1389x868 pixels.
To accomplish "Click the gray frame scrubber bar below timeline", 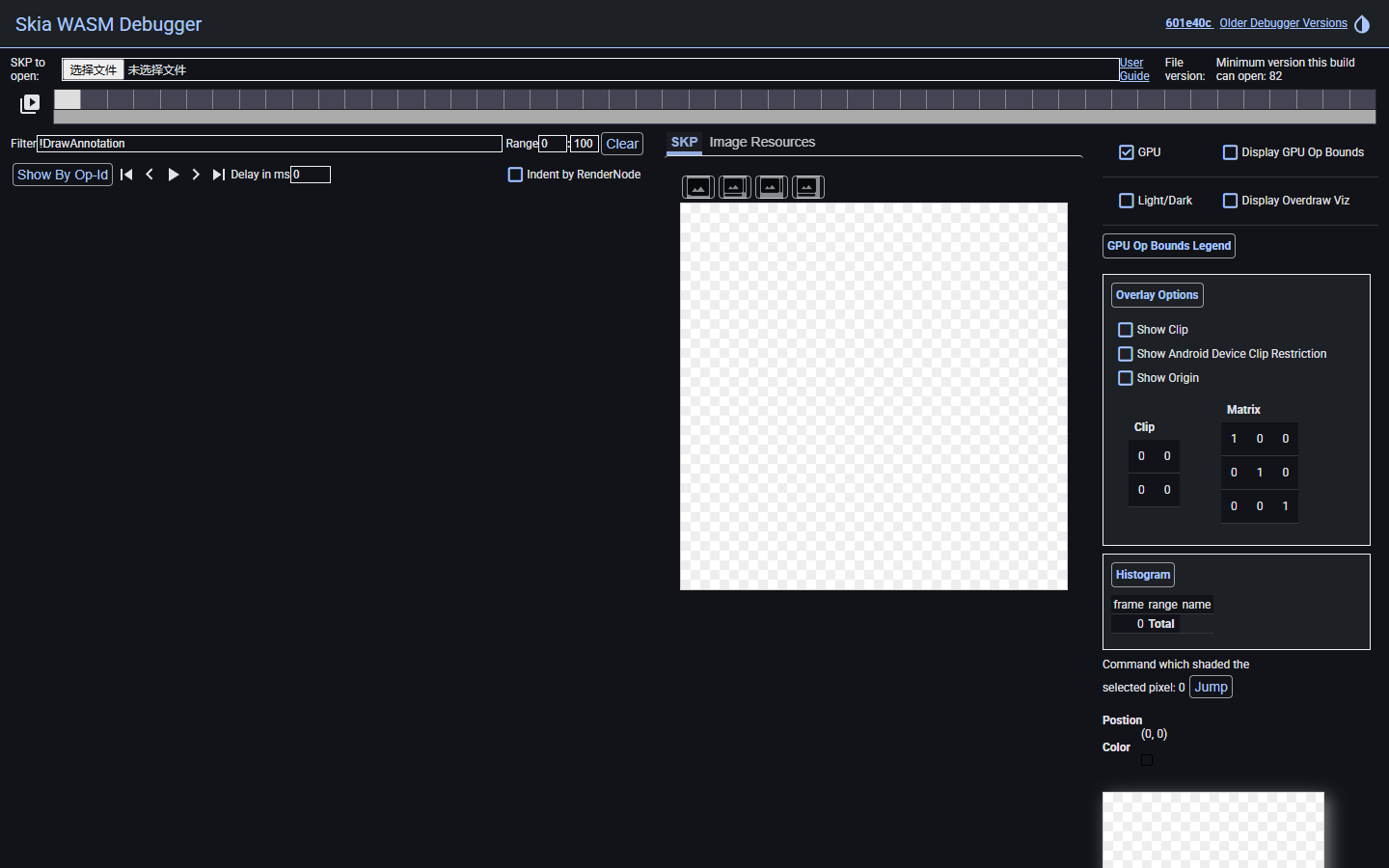I will pos(715,117).
